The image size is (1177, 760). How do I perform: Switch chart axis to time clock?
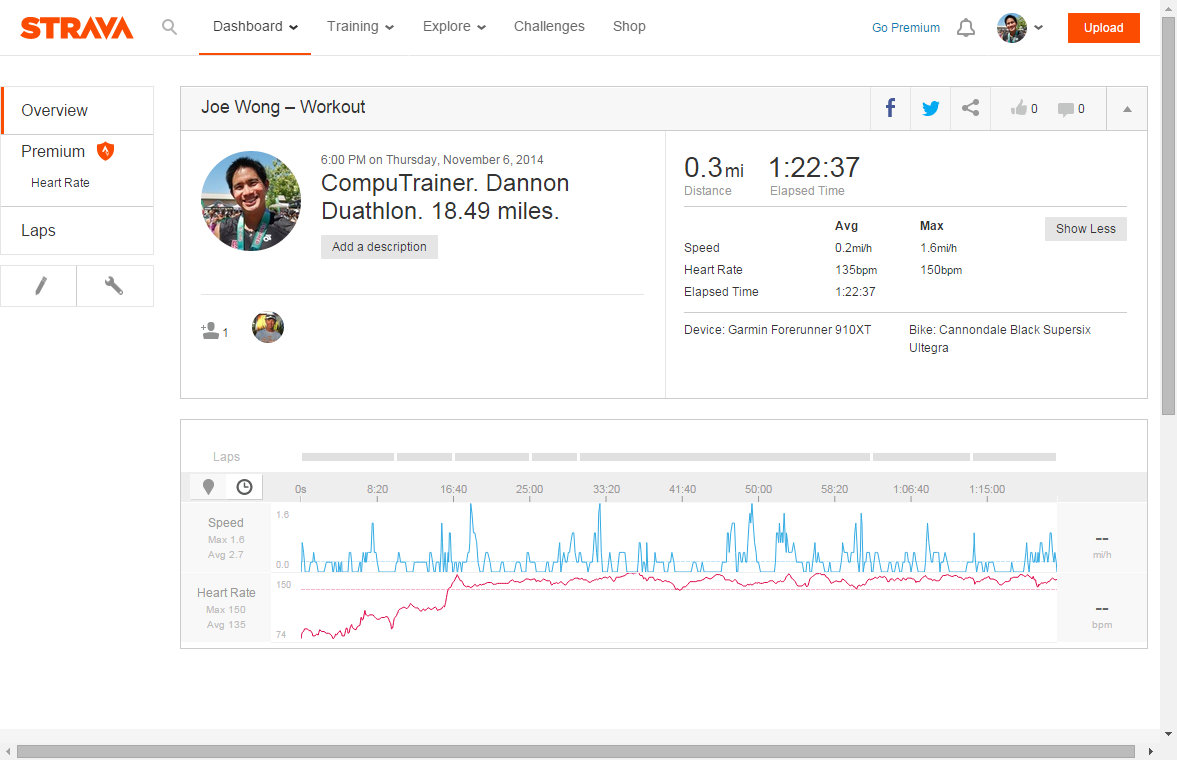point(244,487)
